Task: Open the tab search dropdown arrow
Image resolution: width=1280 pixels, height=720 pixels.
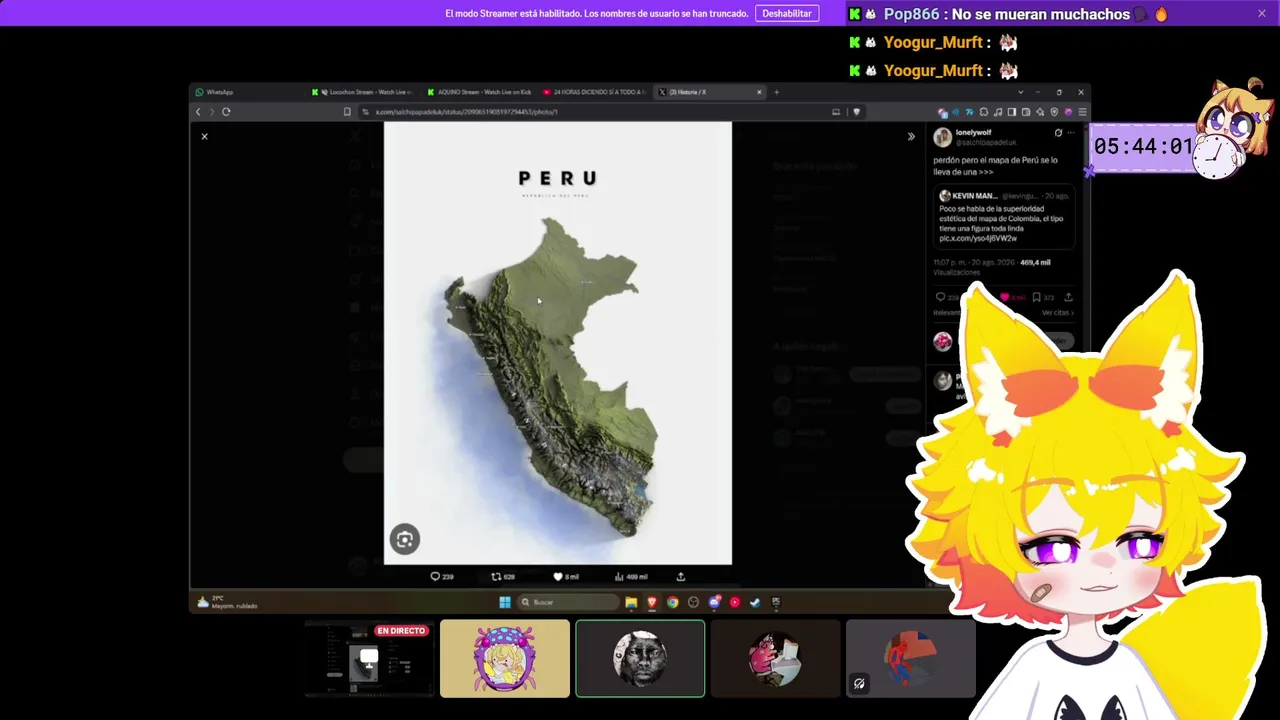Action: [1020, 92]
